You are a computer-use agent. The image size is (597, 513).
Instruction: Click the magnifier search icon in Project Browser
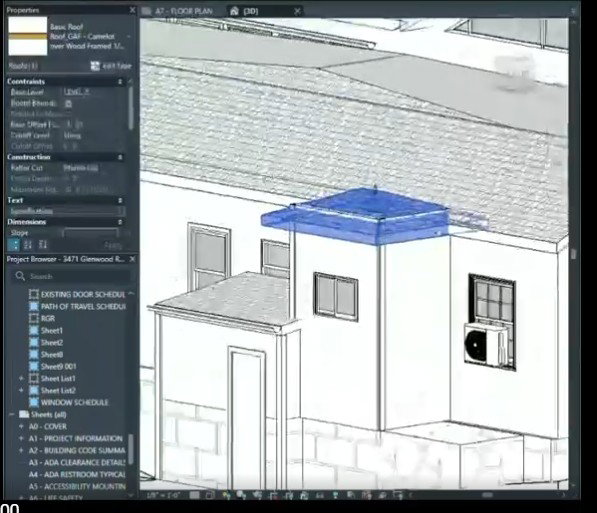click(x=20, y=276)
